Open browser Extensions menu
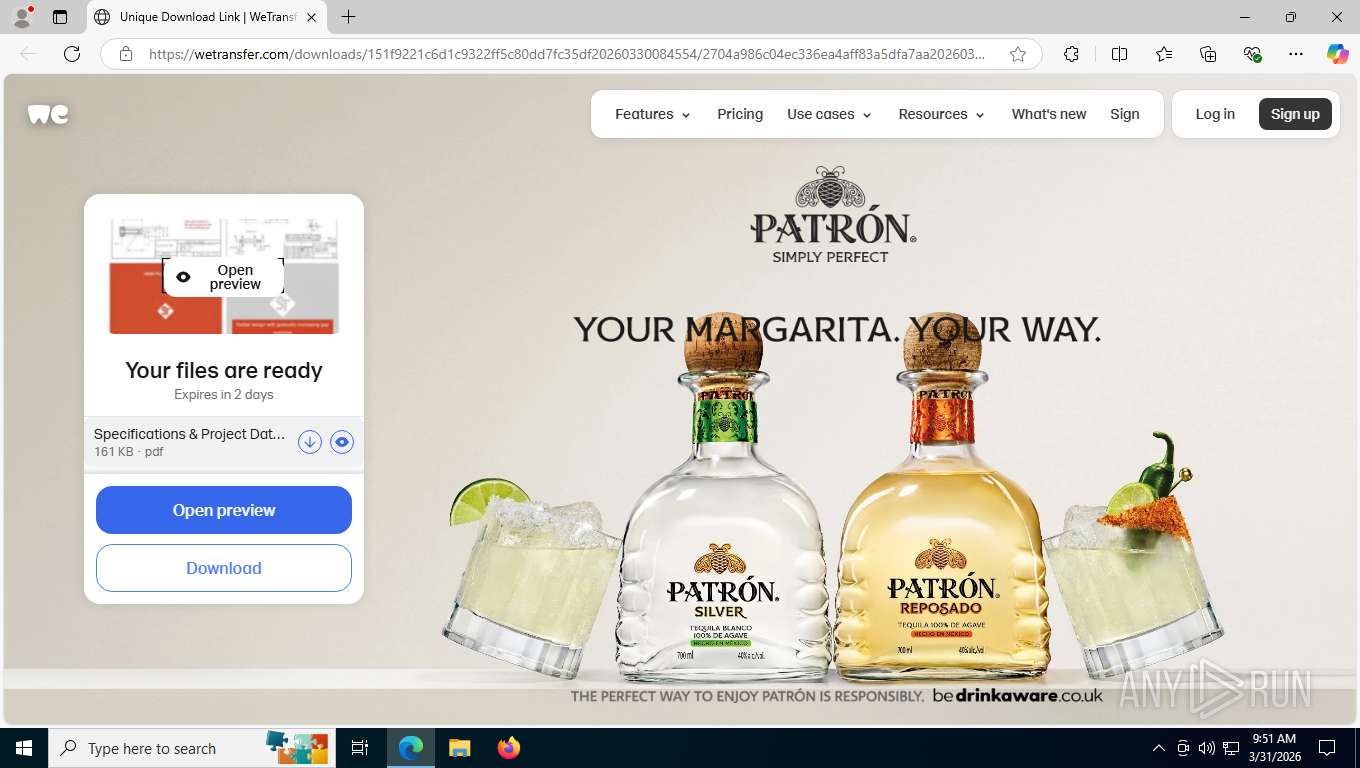1360x768 pixels. 1071,54
